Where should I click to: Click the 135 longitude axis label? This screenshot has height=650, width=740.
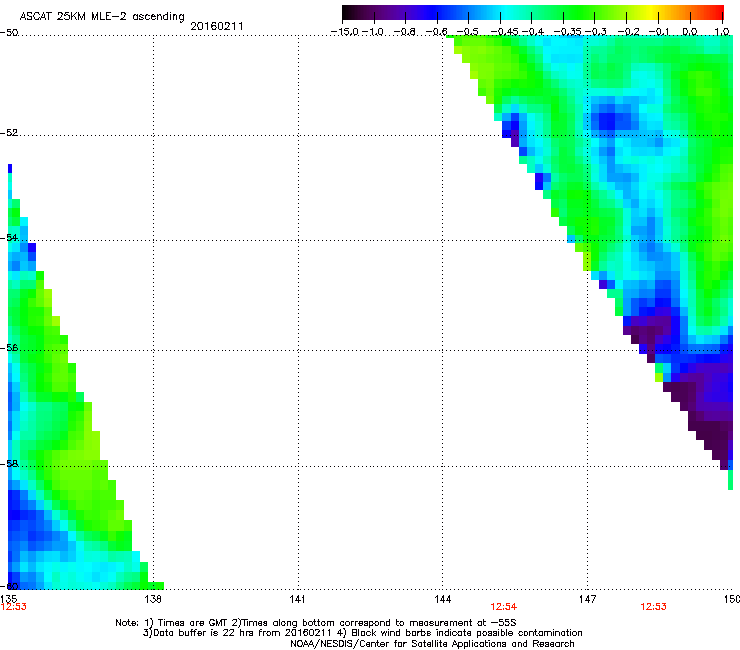[x=8, y=599]
